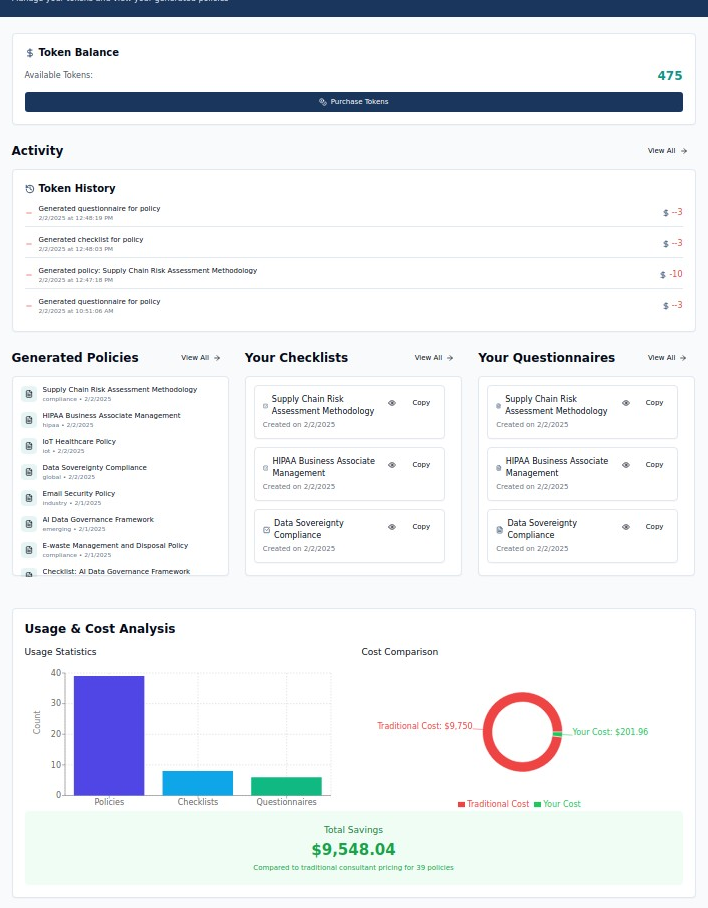Open HIPAA Business Associate Management policy
708x908 pixels.
click(x=120, y=420)
